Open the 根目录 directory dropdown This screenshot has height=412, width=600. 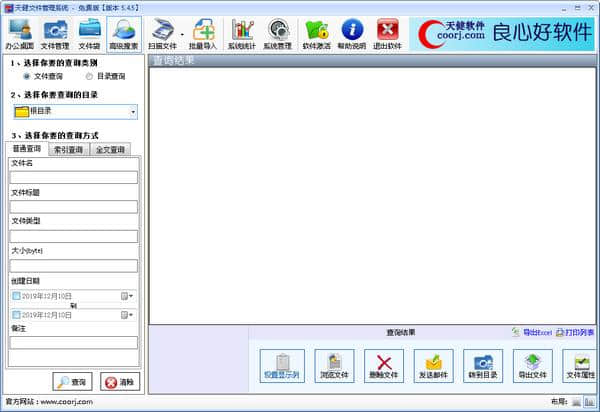pos(75,112)
